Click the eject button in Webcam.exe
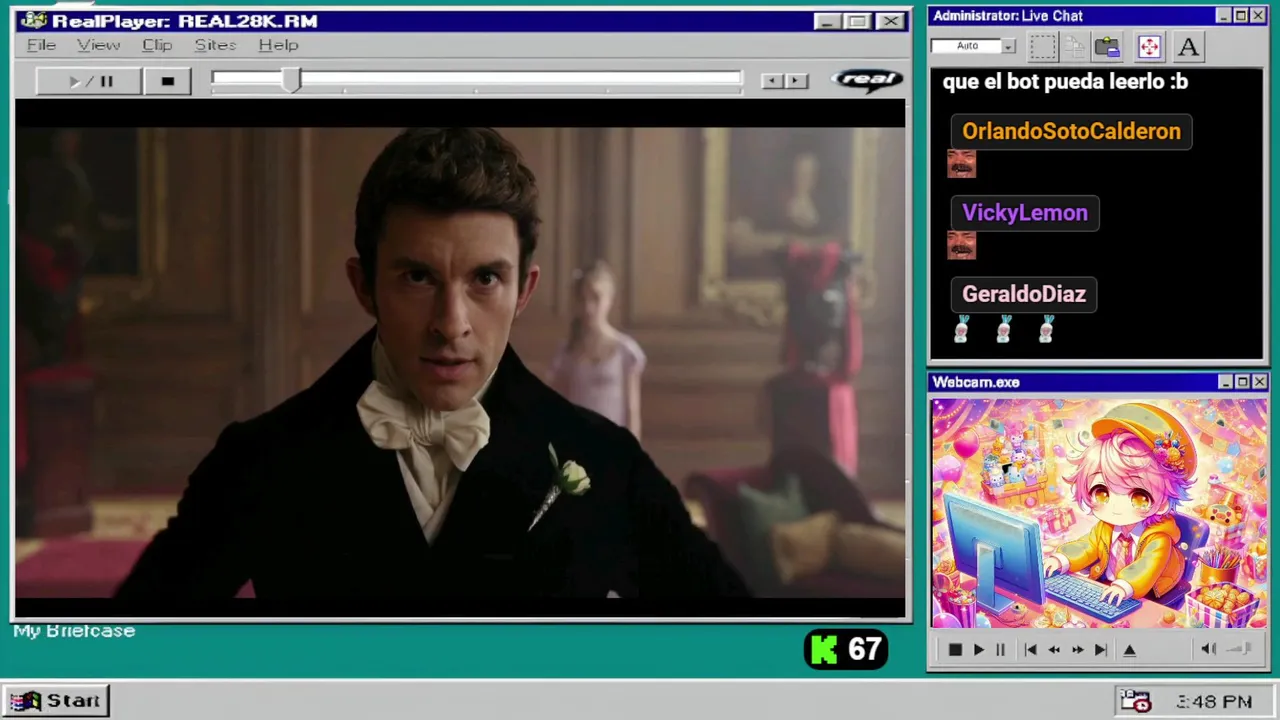Image resolution: width=1280 pixels, height=720 pixels. coord(1130,650)
